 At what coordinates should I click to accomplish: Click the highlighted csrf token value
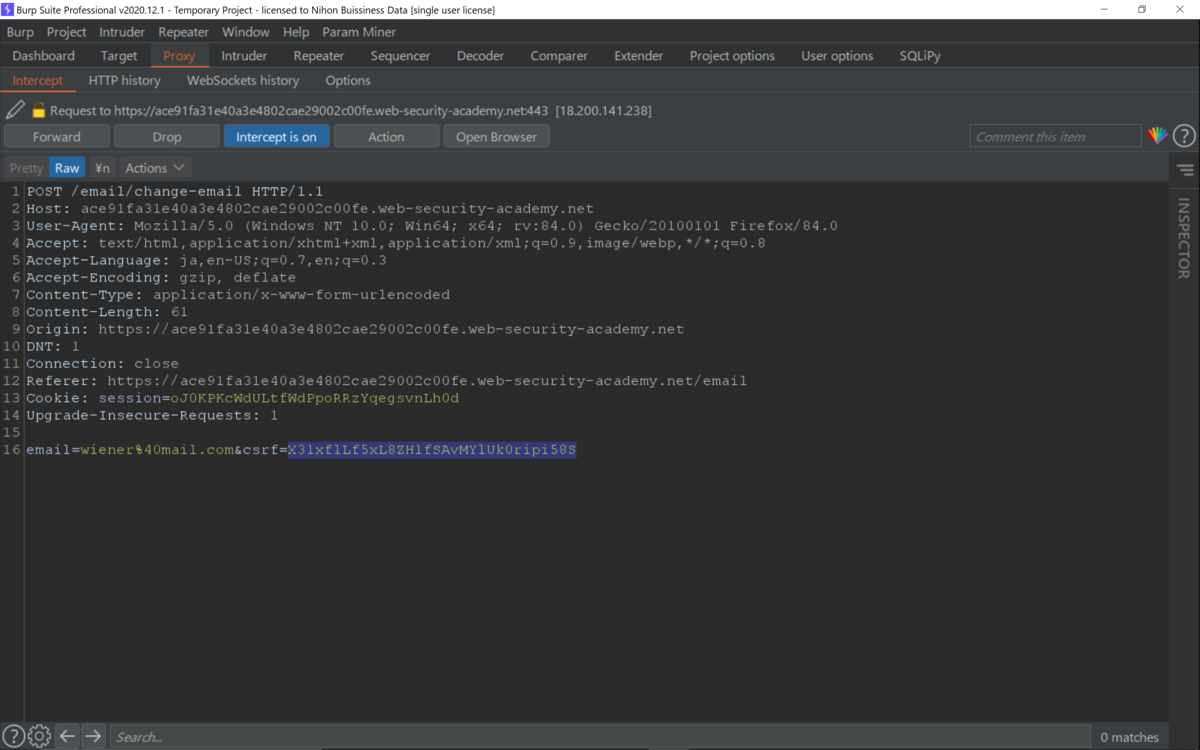tap(432, 450)
